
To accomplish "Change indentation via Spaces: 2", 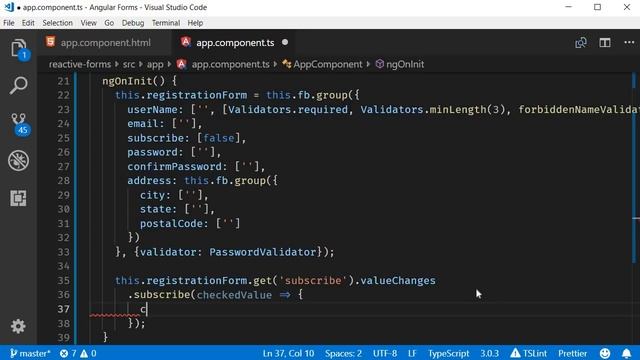I will (x=343, y=353).
